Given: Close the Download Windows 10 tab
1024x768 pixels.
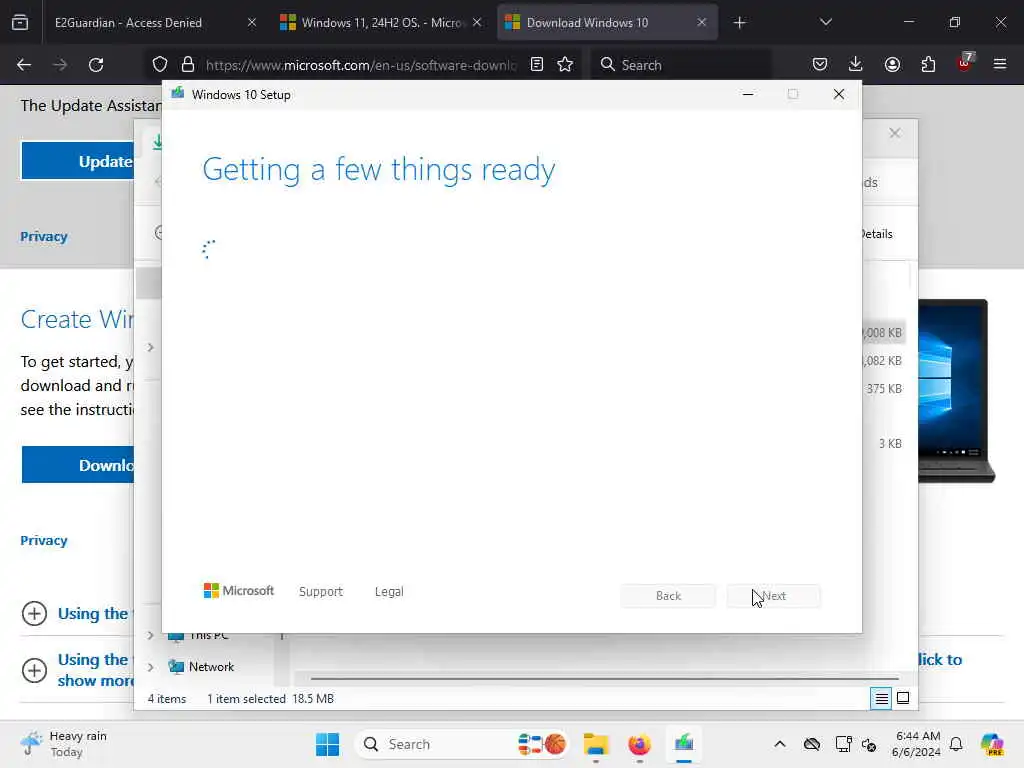Looking at the screenshot, I should click(x=701, y=23).
